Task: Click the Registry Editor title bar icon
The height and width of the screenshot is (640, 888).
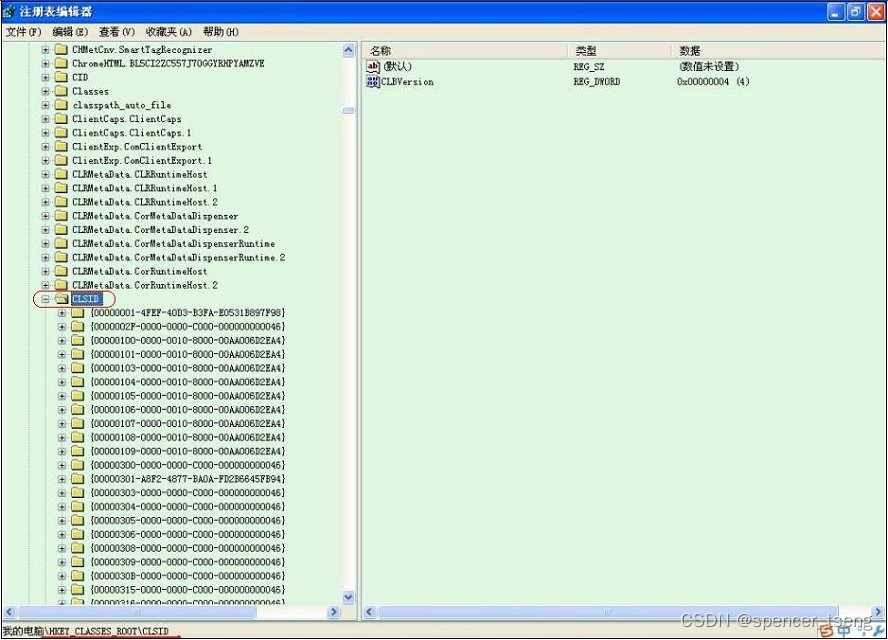Action: [x=8, y=11]
